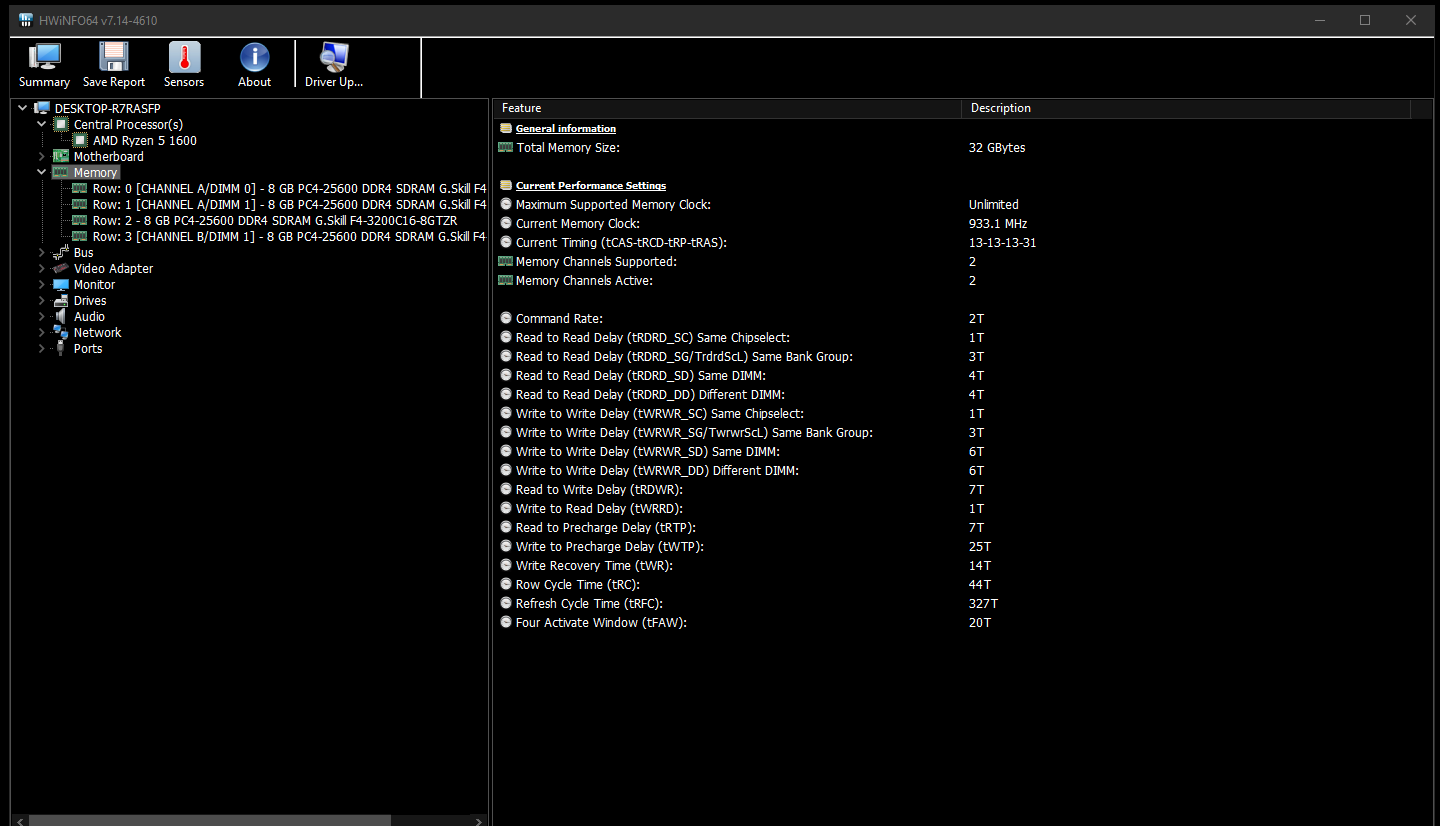
Task: Select Row: 3 CHANNEL B/DIMM 1 memory
Action: (289, 236)
